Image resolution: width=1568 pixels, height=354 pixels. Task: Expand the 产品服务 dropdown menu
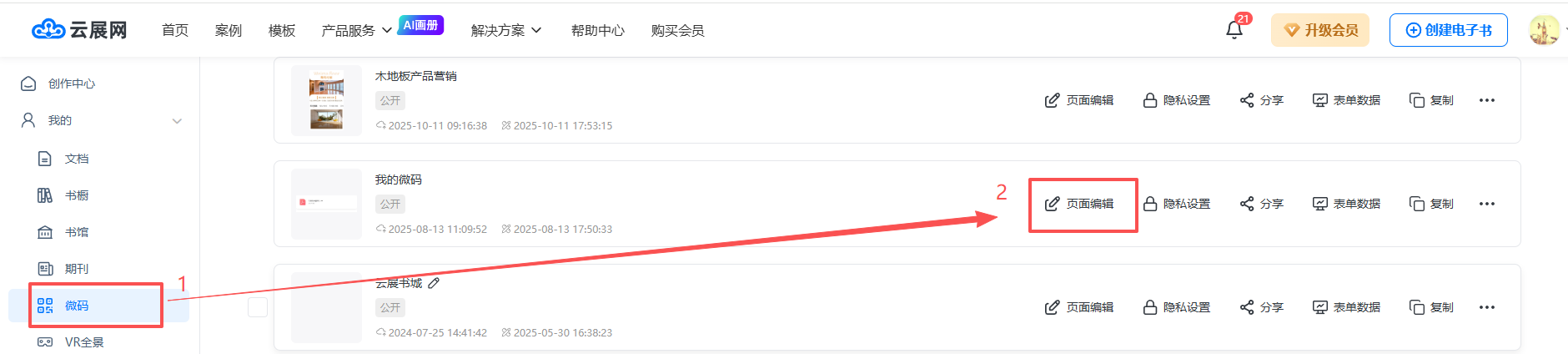pos(356,31)
